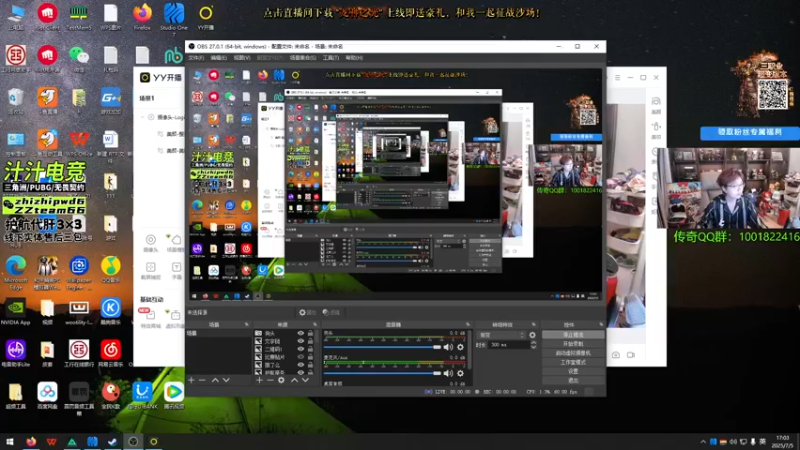Screen dimensions: 800x450
Task: Open source properties gear in Sources dock footer
Action: click(281, 380)
